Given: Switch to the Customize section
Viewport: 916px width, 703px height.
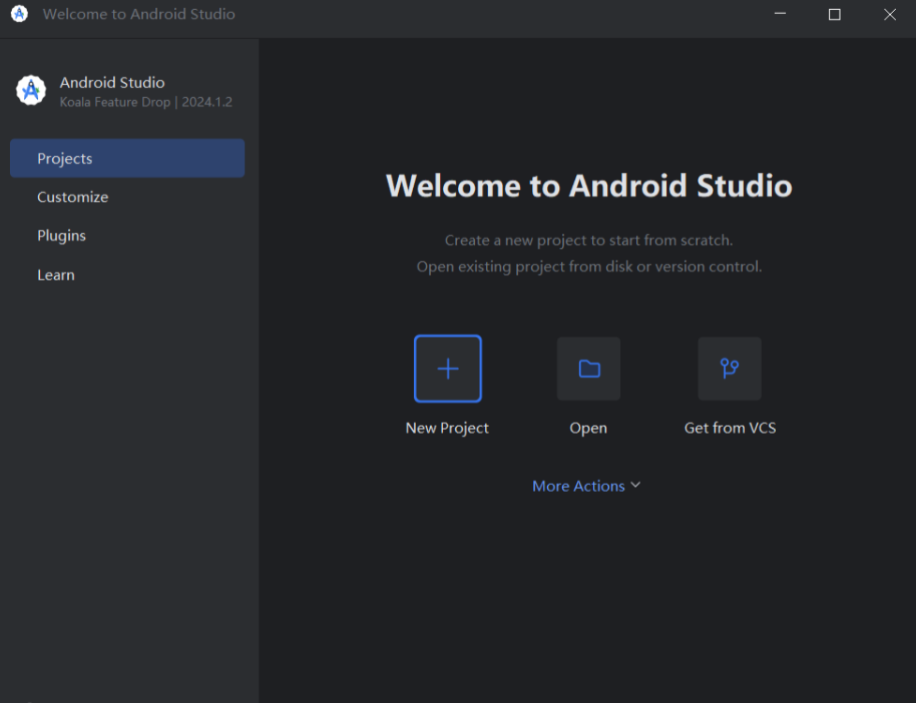Looking at the screenshot, I should point(72,197).
